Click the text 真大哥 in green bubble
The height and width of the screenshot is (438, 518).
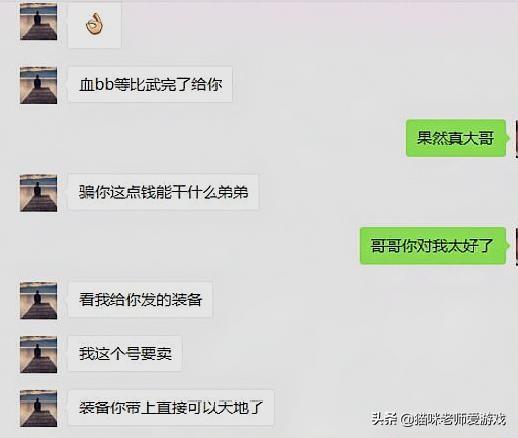471,138
